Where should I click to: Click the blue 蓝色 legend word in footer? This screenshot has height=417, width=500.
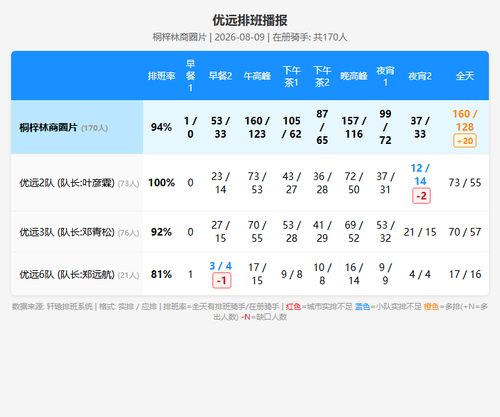click(362, 307)
